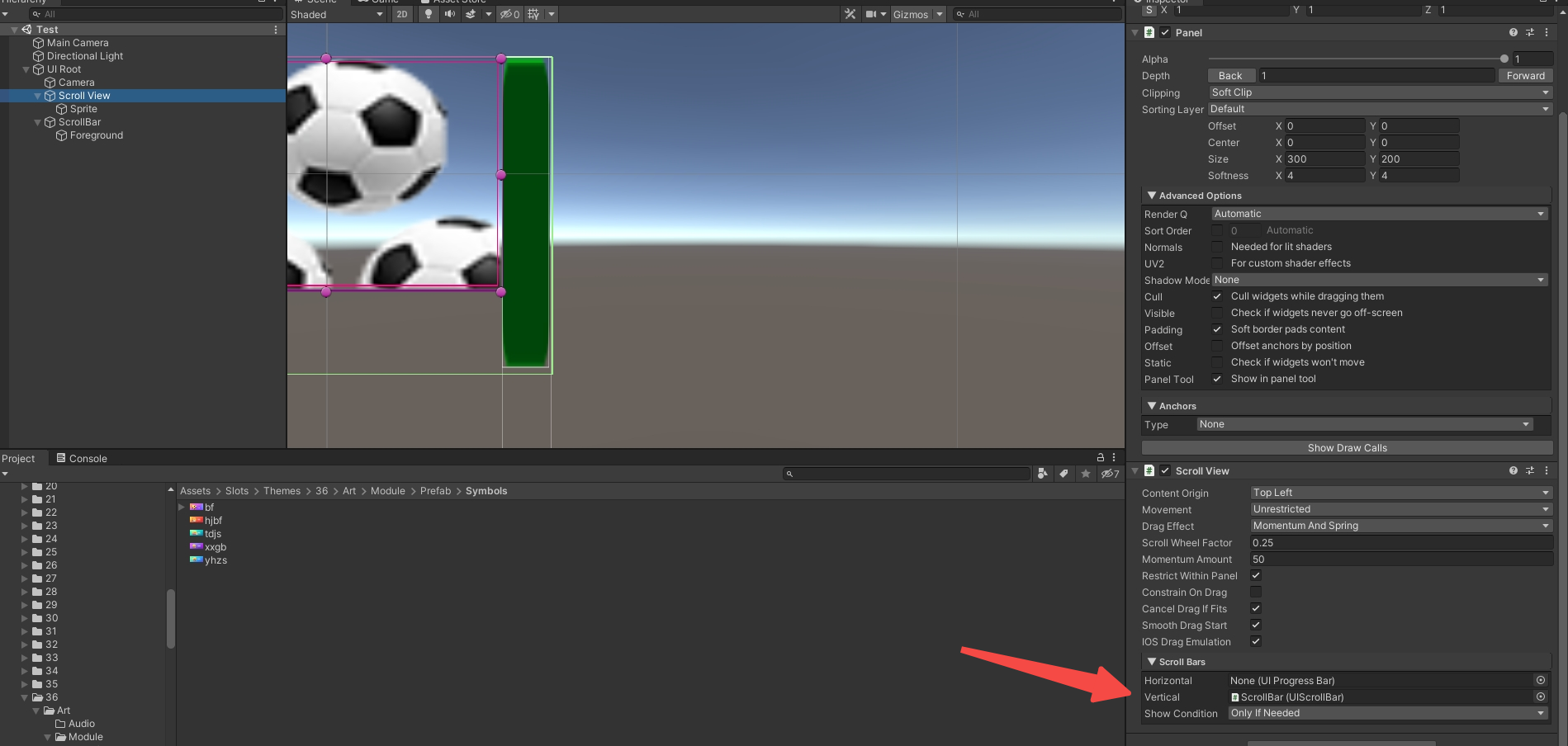Open Panel component presets icon
This screenshot has width=1568, height=746.
[x=1530, y=32]
